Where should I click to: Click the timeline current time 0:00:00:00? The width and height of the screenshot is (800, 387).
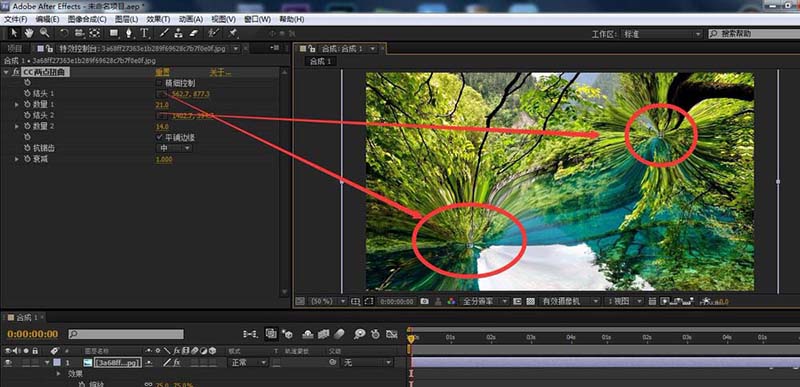[33, 334]
